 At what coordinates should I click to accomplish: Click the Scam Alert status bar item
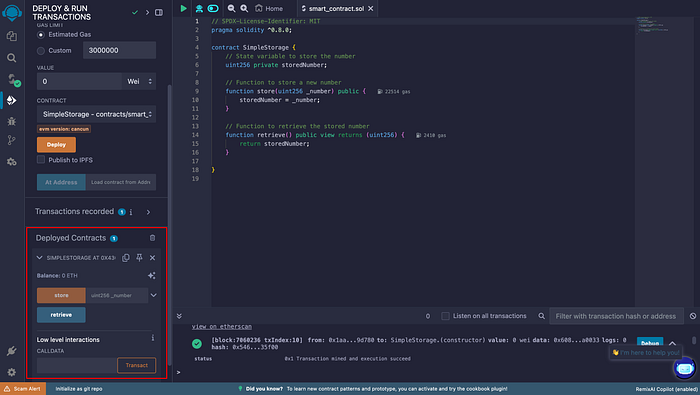tap(23, 389)
